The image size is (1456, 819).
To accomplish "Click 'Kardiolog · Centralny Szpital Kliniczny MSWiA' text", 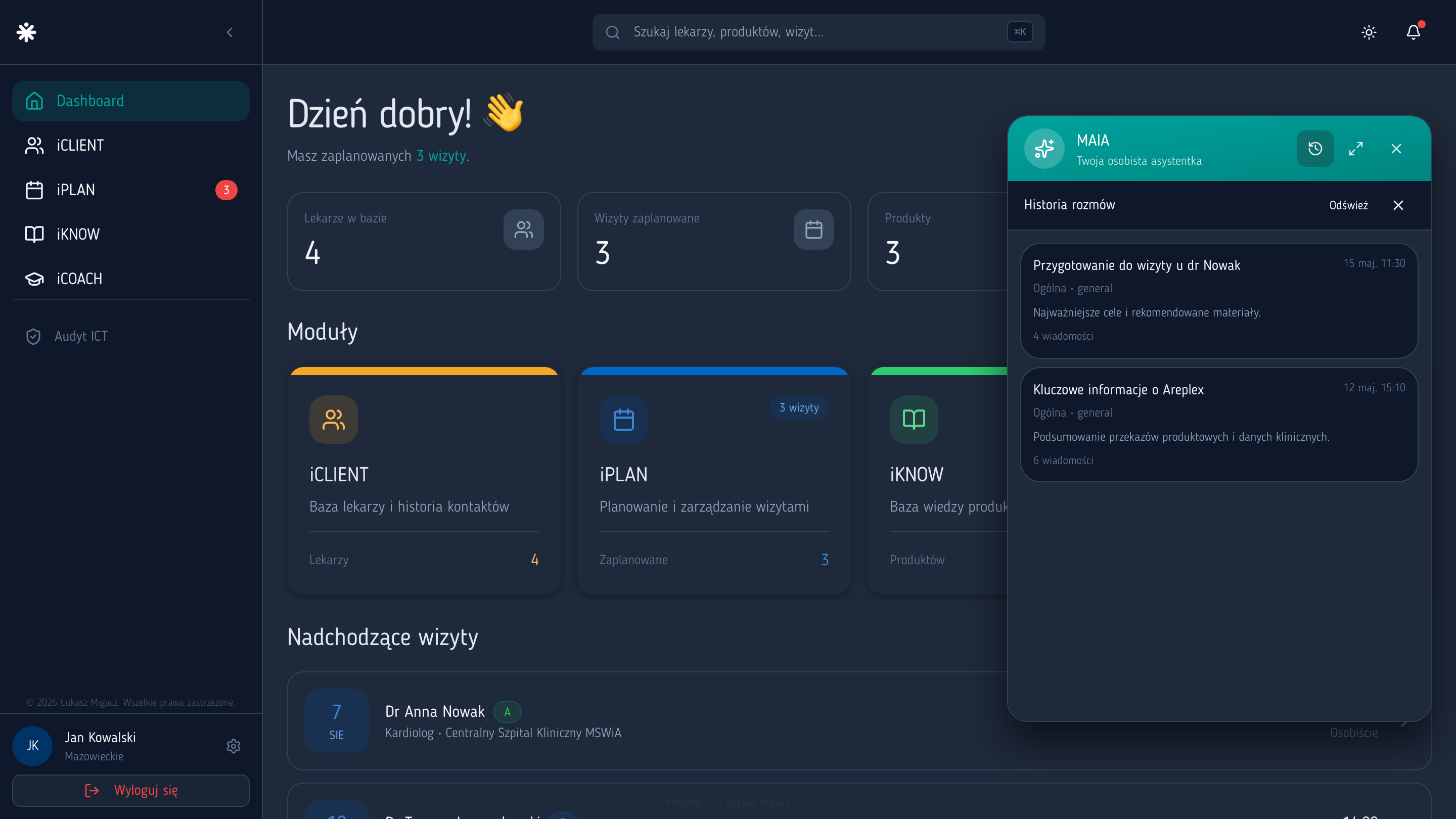I will 503,733.
